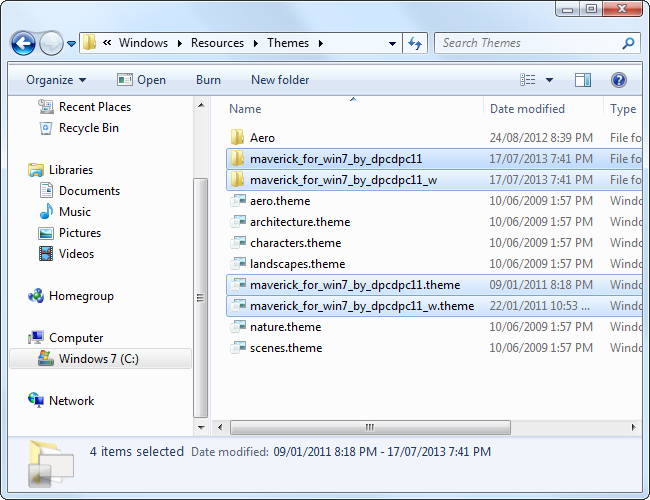Sort by the Date modified column header
Viewport: 650px width, 500px height.
point(527,109)
